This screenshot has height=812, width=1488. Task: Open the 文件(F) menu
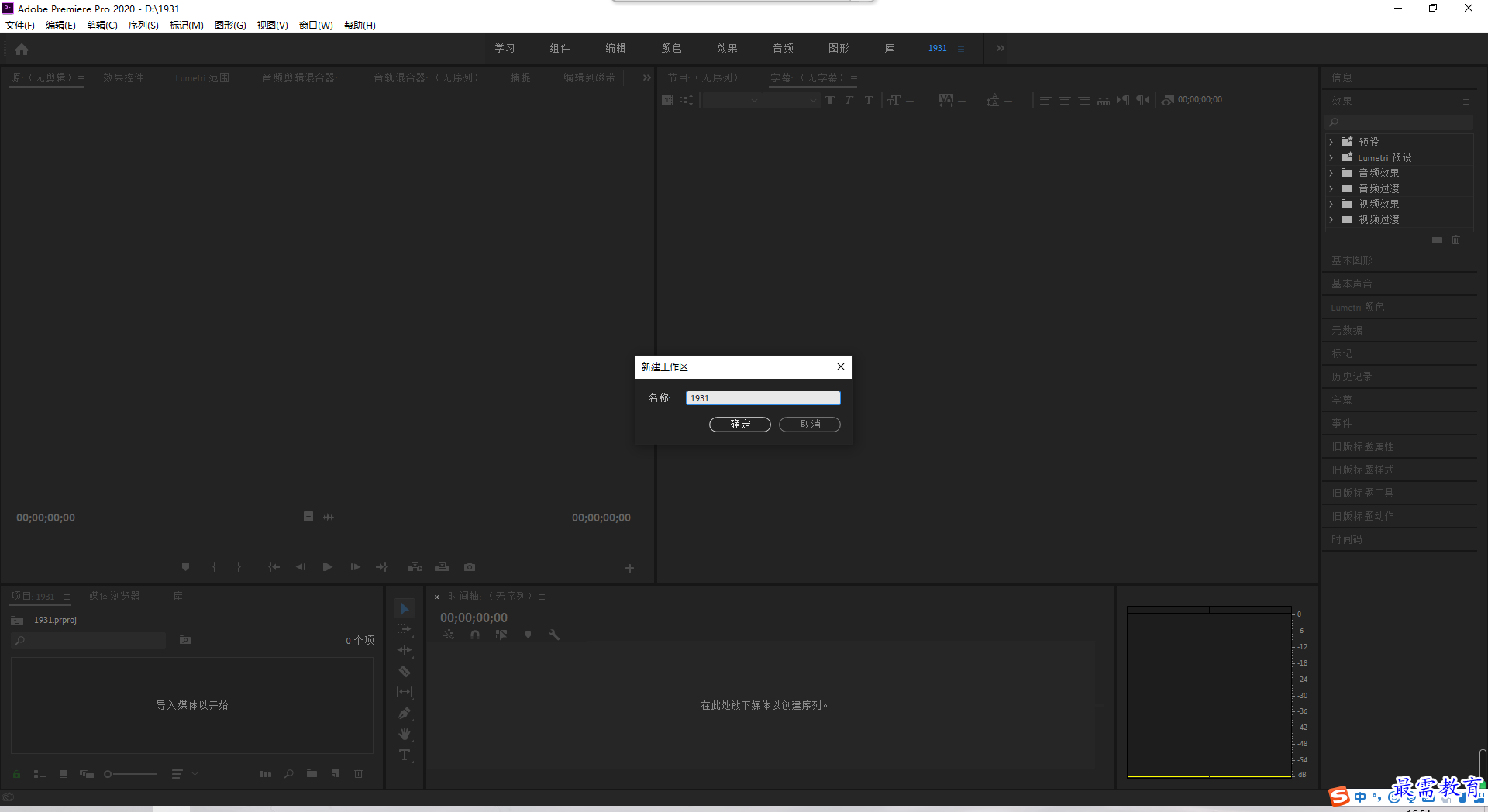(20, 26)
